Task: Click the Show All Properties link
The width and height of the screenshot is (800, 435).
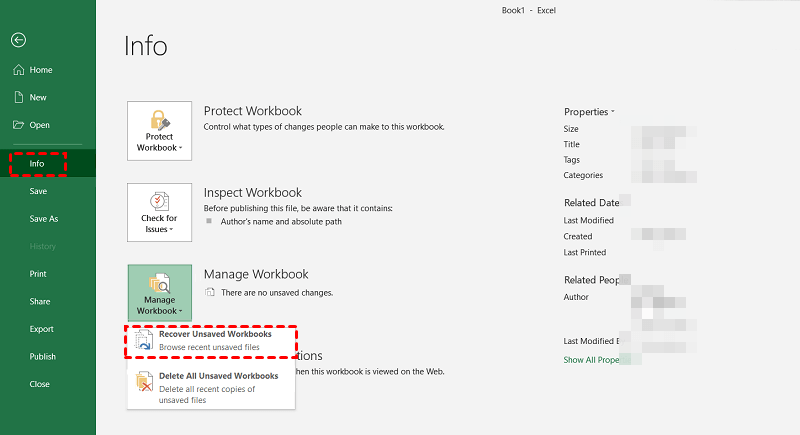Action: (597, 360)
